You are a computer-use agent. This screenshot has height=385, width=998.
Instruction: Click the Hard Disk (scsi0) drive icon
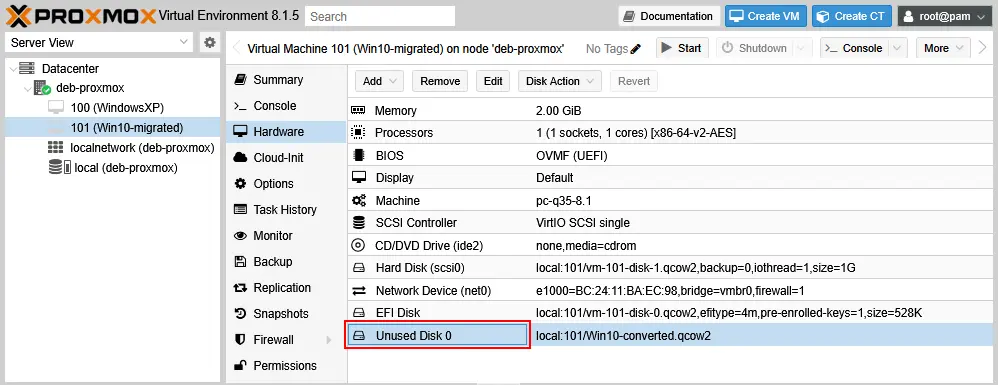coord(358,268)
